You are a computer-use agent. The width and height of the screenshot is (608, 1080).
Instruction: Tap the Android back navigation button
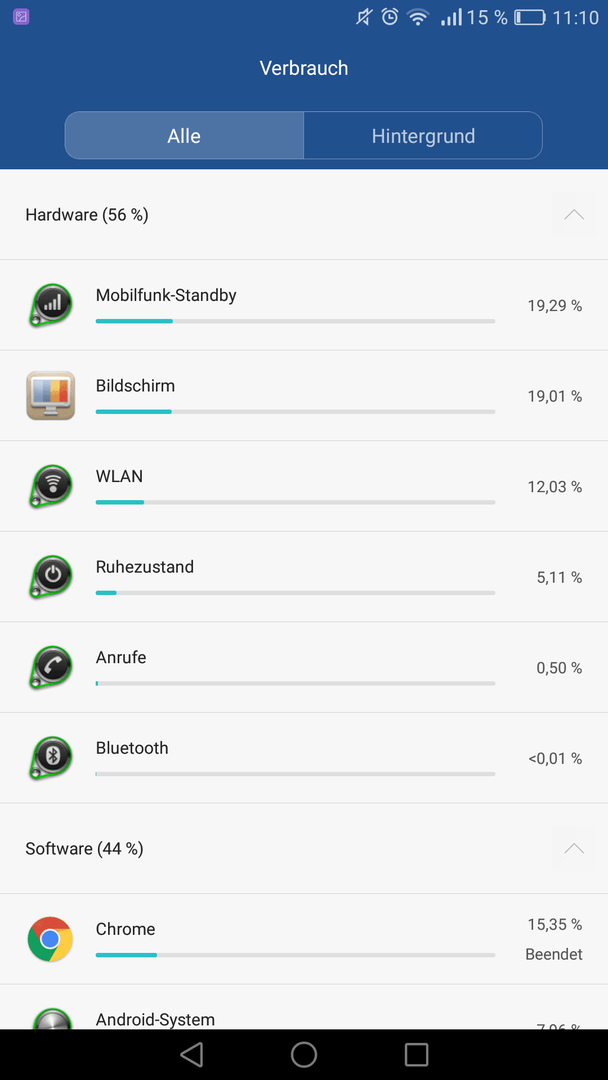tap(191, 1054)
